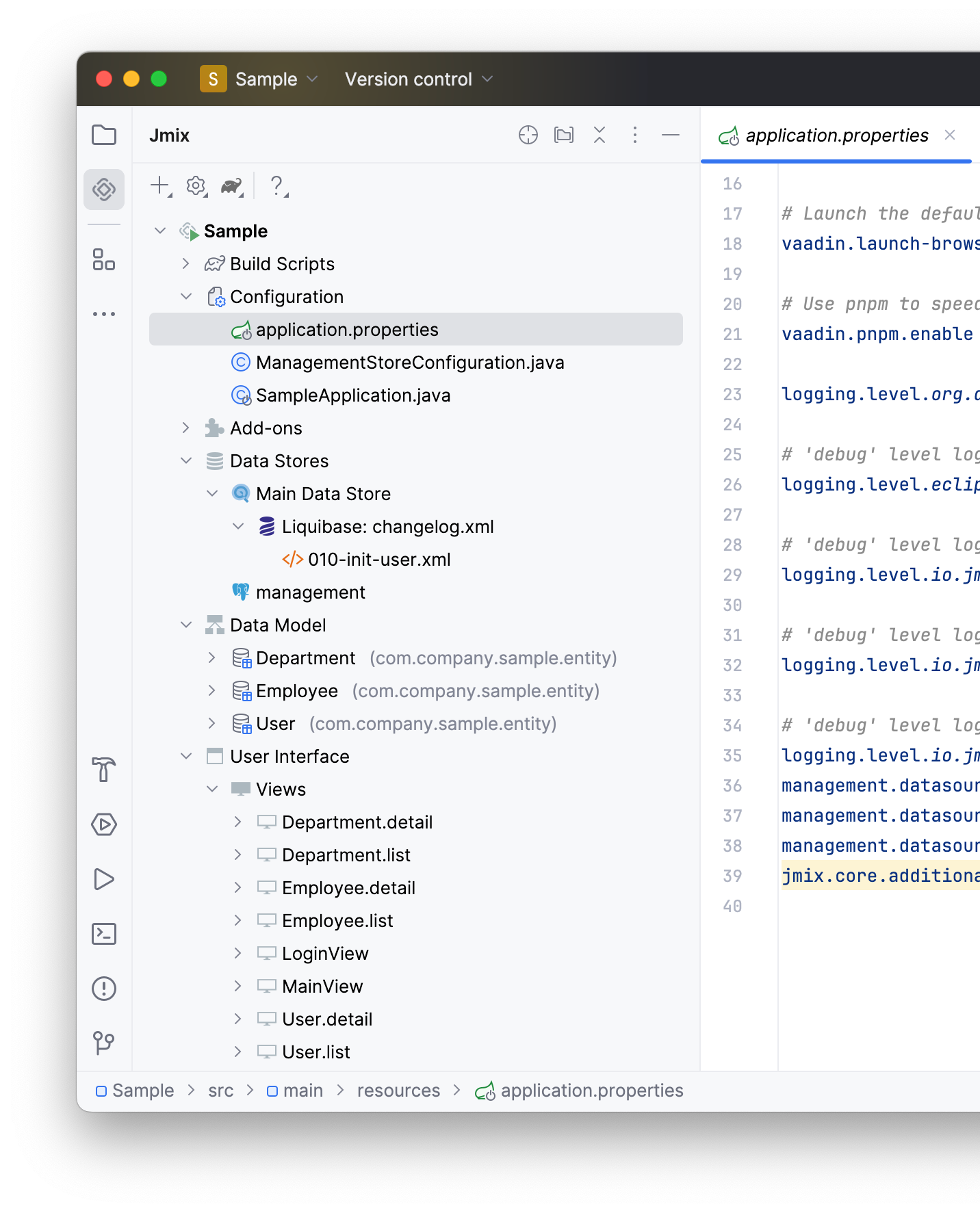Screen dimensions: 980x1213
Task: Select application.properties in the Jmix tree
Action: tap(416, 329)
